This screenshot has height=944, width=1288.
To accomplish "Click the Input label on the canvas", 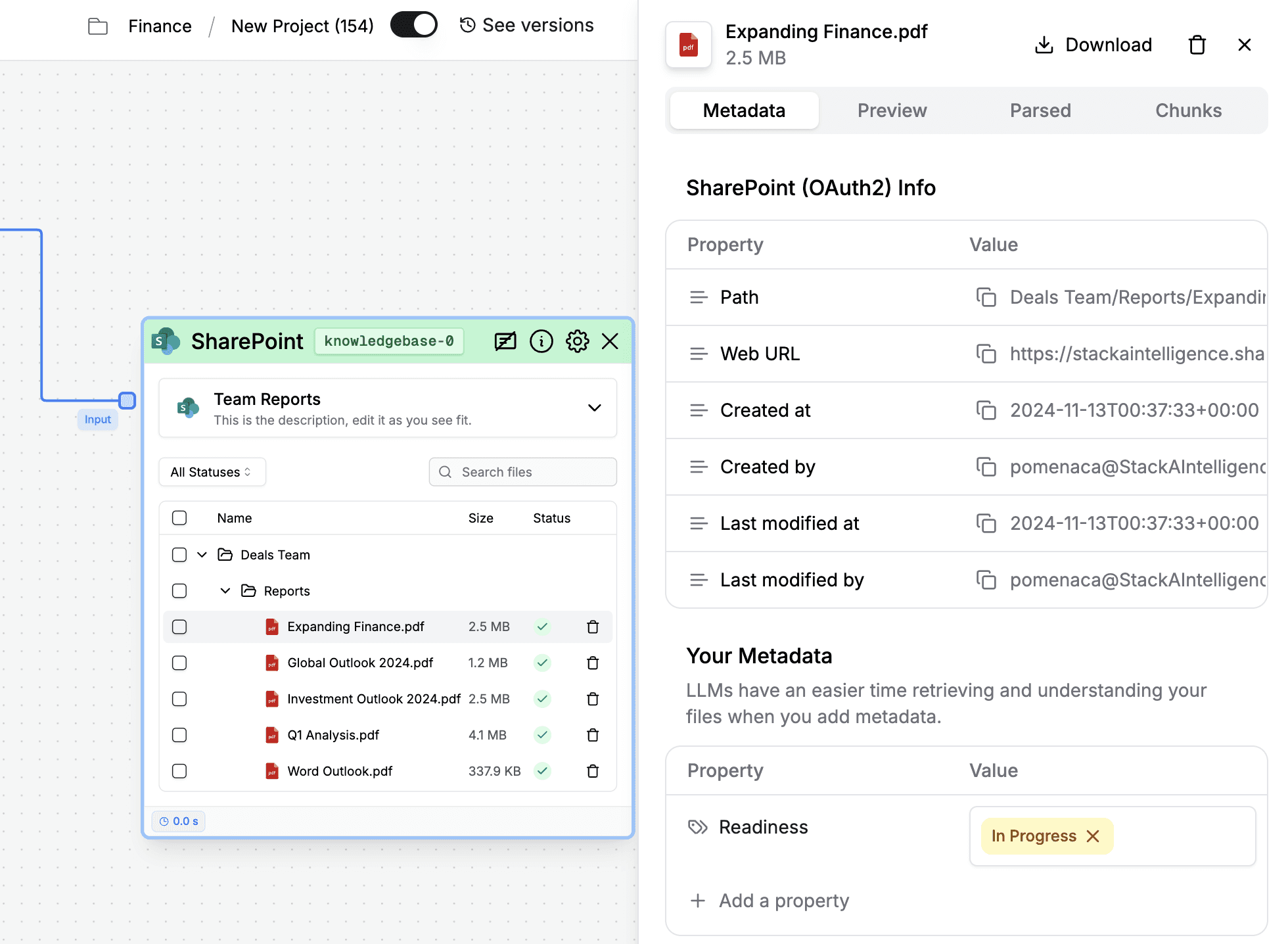I will click(x=98, y=419).
